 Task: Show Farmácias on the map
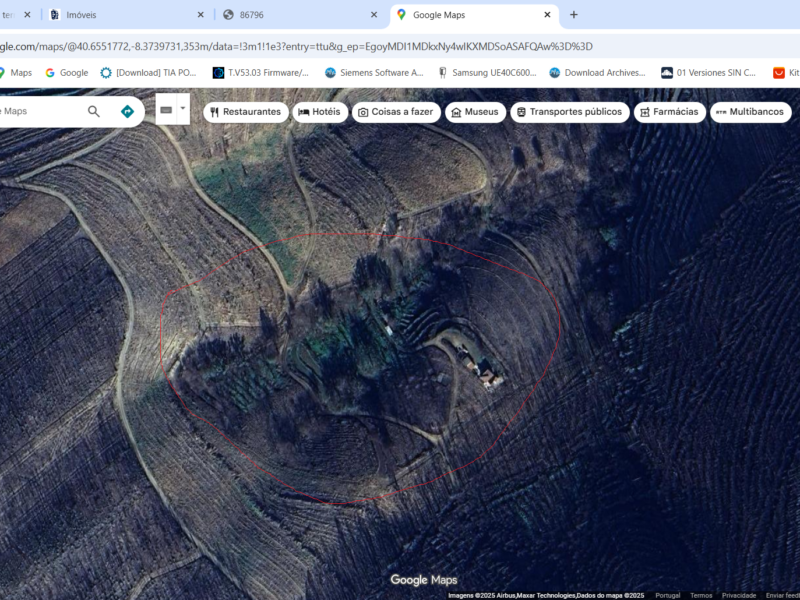click(x=669, y=112)
